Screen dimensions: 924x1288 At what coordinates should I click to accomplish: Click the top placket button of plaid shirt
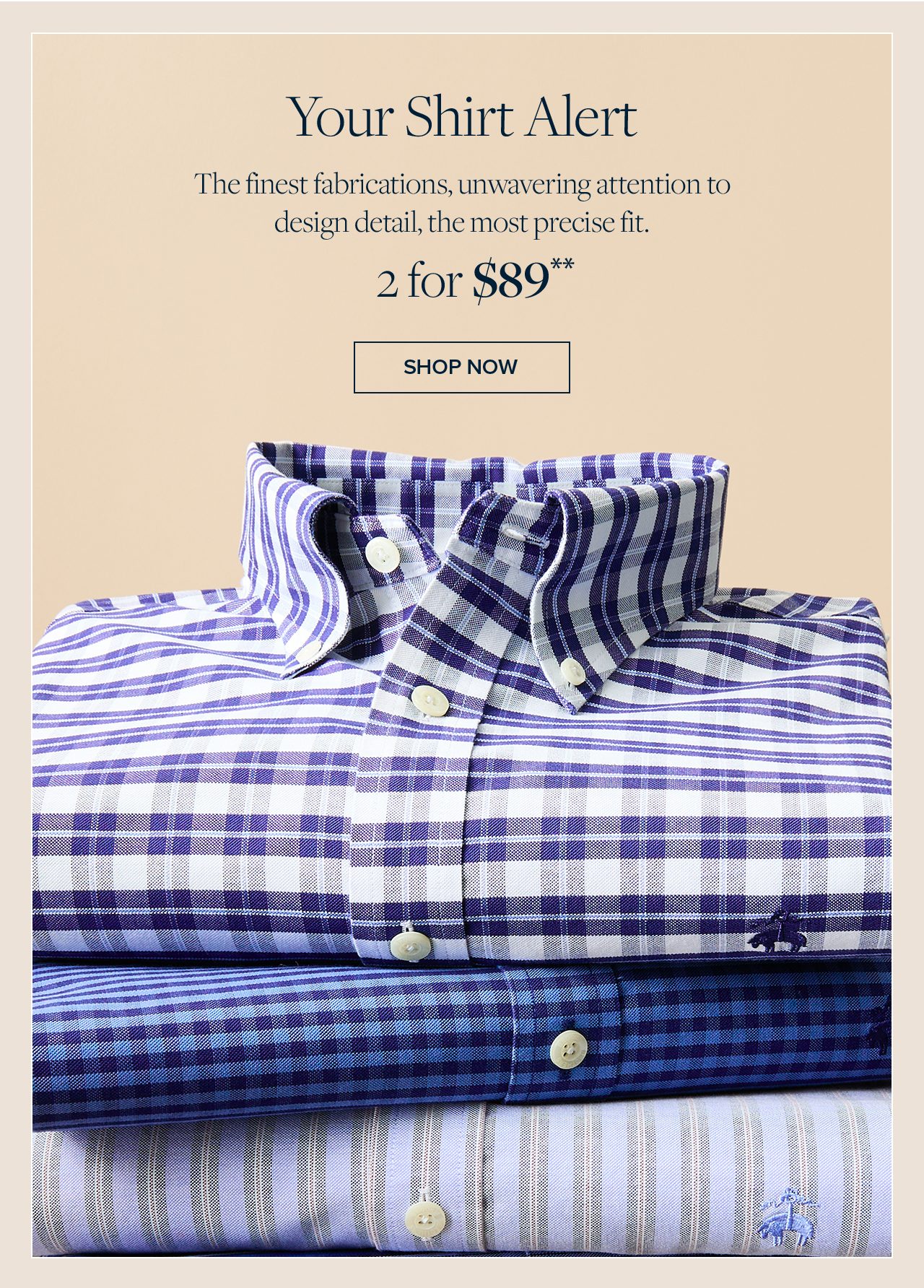point(430,700)
